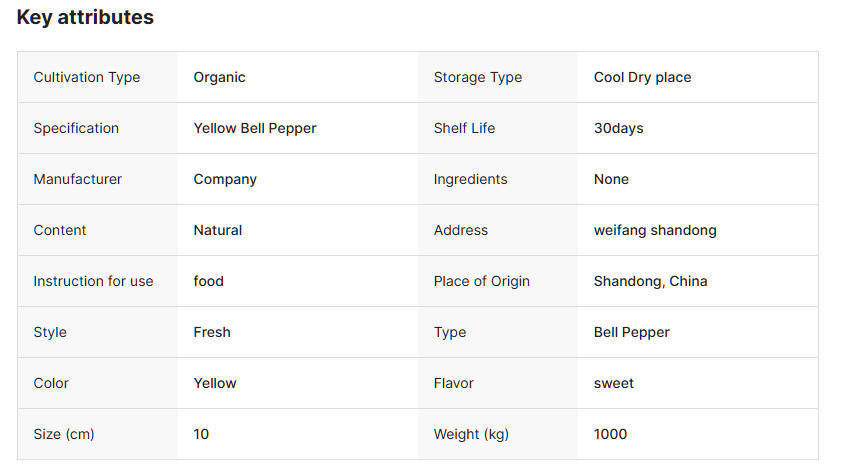
Task: Select the 1000 weight value
Action: pyautogui.click(x=610, y=434)
